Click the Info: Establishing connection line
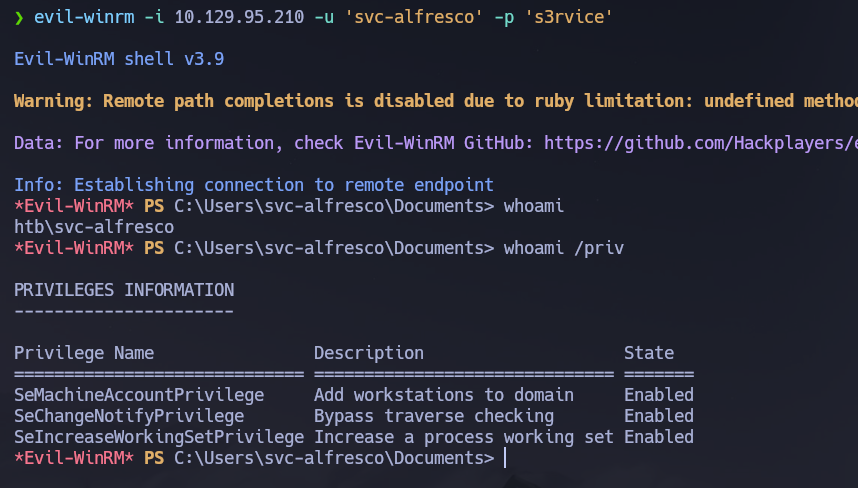 tap(254, 185)
